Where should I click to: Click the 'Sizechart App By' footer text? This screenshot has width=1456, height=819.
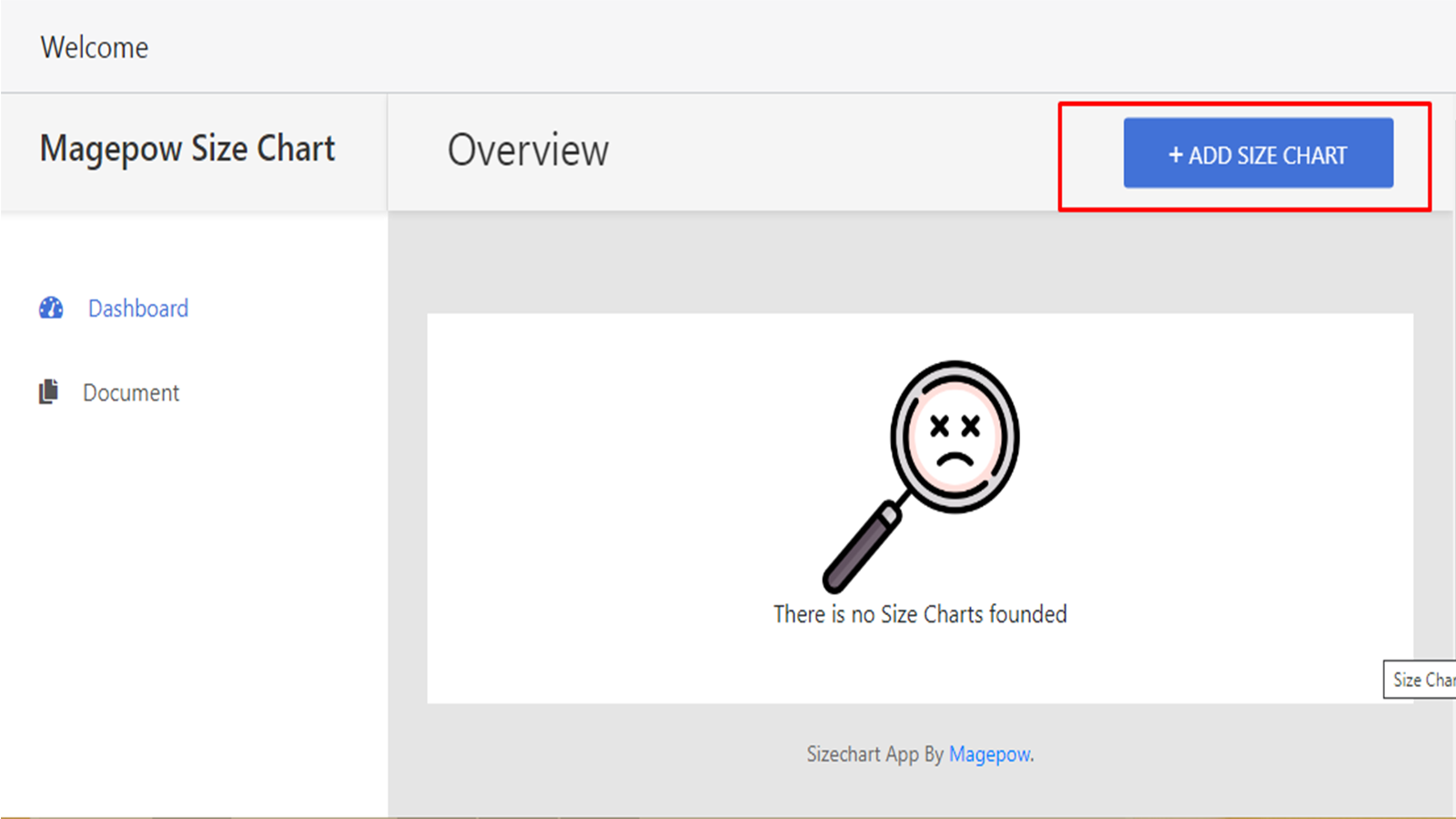[x=875, y=754]
